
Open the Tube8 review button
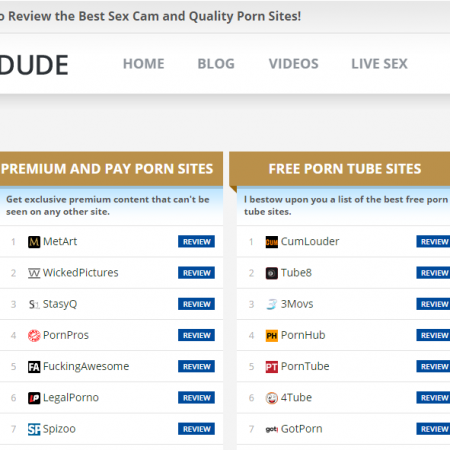(433, 273)
